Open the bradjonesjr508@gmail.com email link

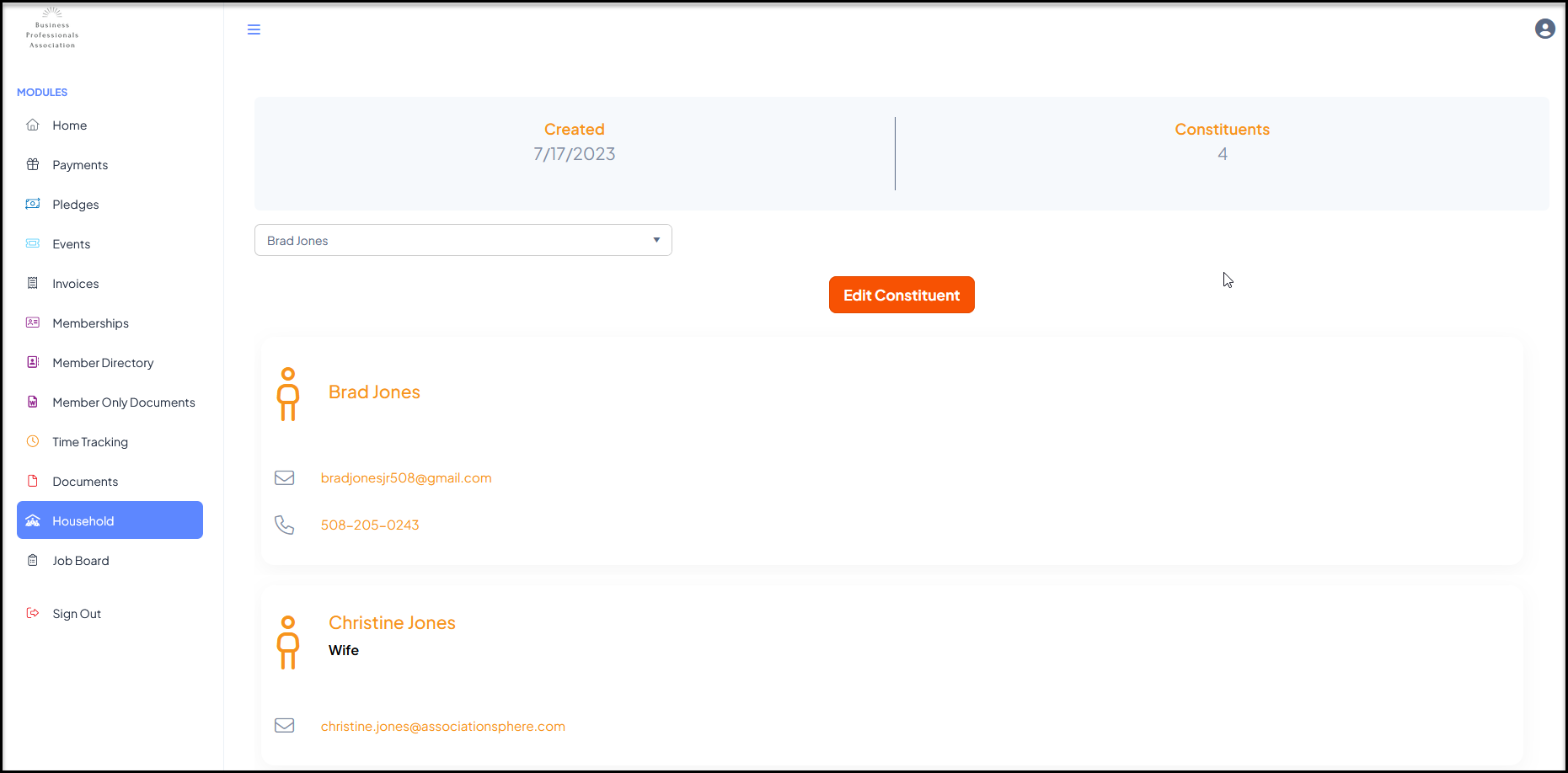click(x=406, y=477)
